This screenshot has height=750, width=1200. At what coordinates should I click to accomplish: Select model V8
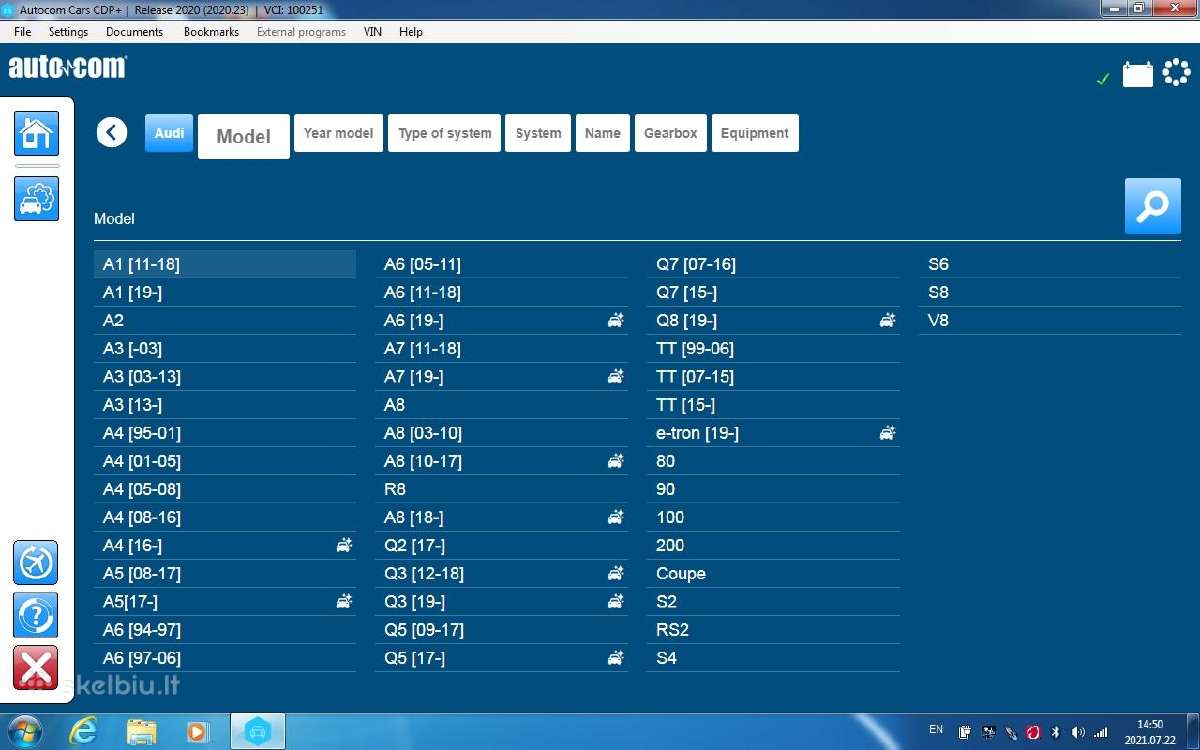pos(1050,320)
